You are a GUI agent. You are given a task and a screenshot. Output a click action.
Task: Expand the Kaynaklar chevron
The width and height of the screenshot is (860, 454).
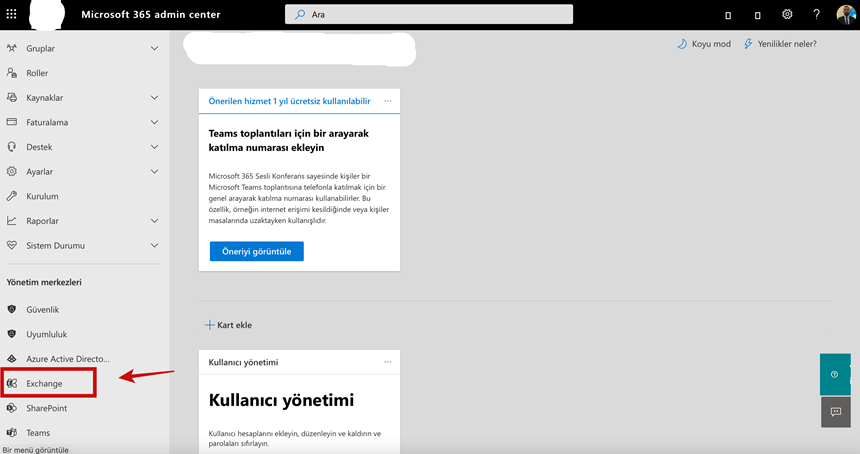(x=155, y=98)
